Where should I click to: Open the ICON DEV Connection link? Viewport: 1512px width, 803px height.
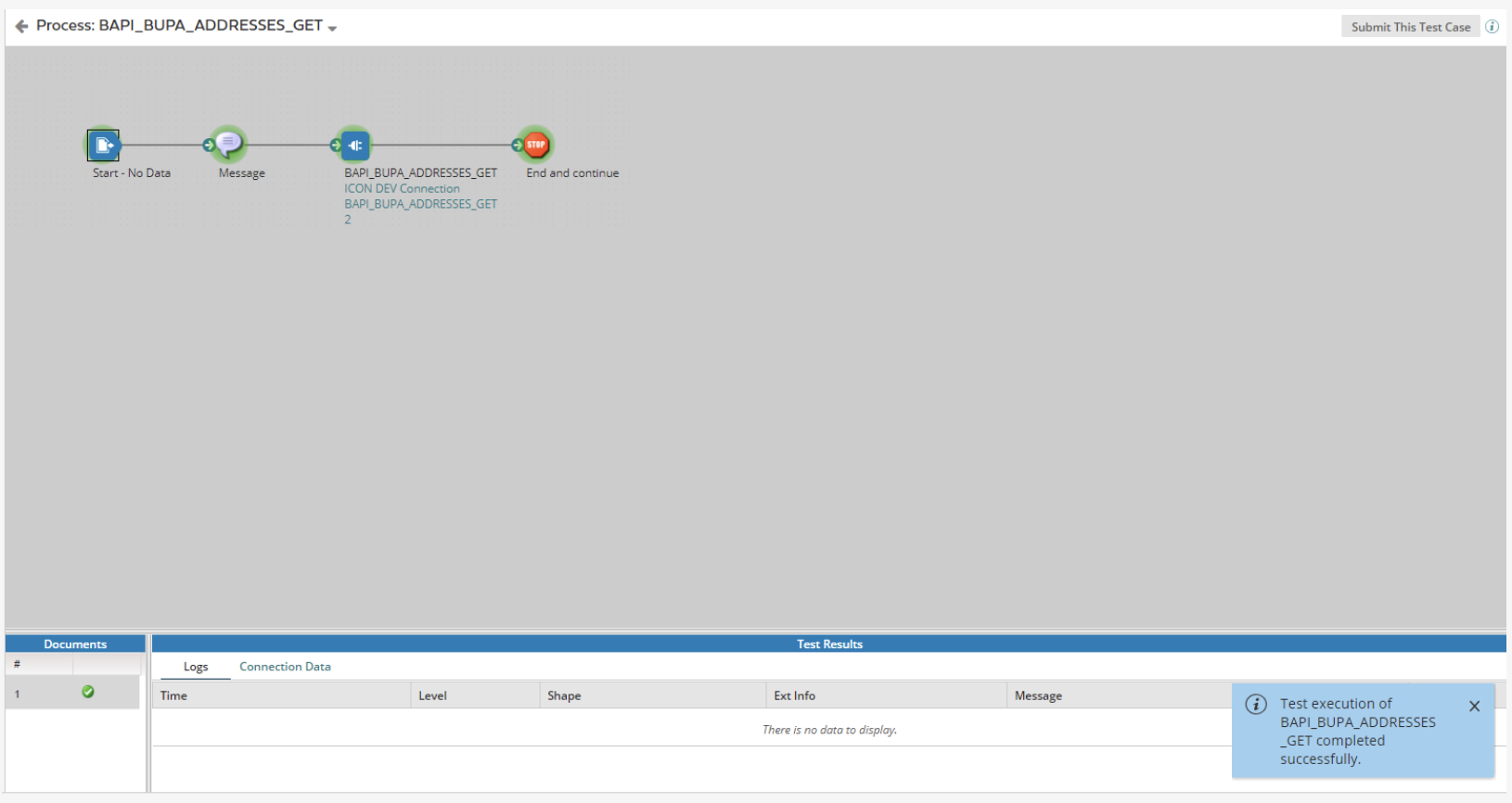(x=402, y=188)
